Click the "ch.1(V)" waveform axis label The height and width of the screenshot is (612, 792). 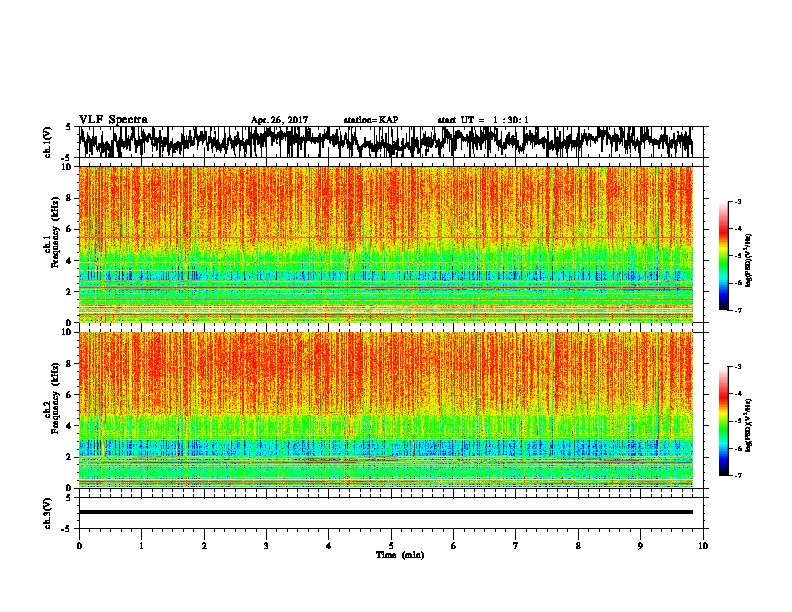pyautogui.click(x=48, y=142)
